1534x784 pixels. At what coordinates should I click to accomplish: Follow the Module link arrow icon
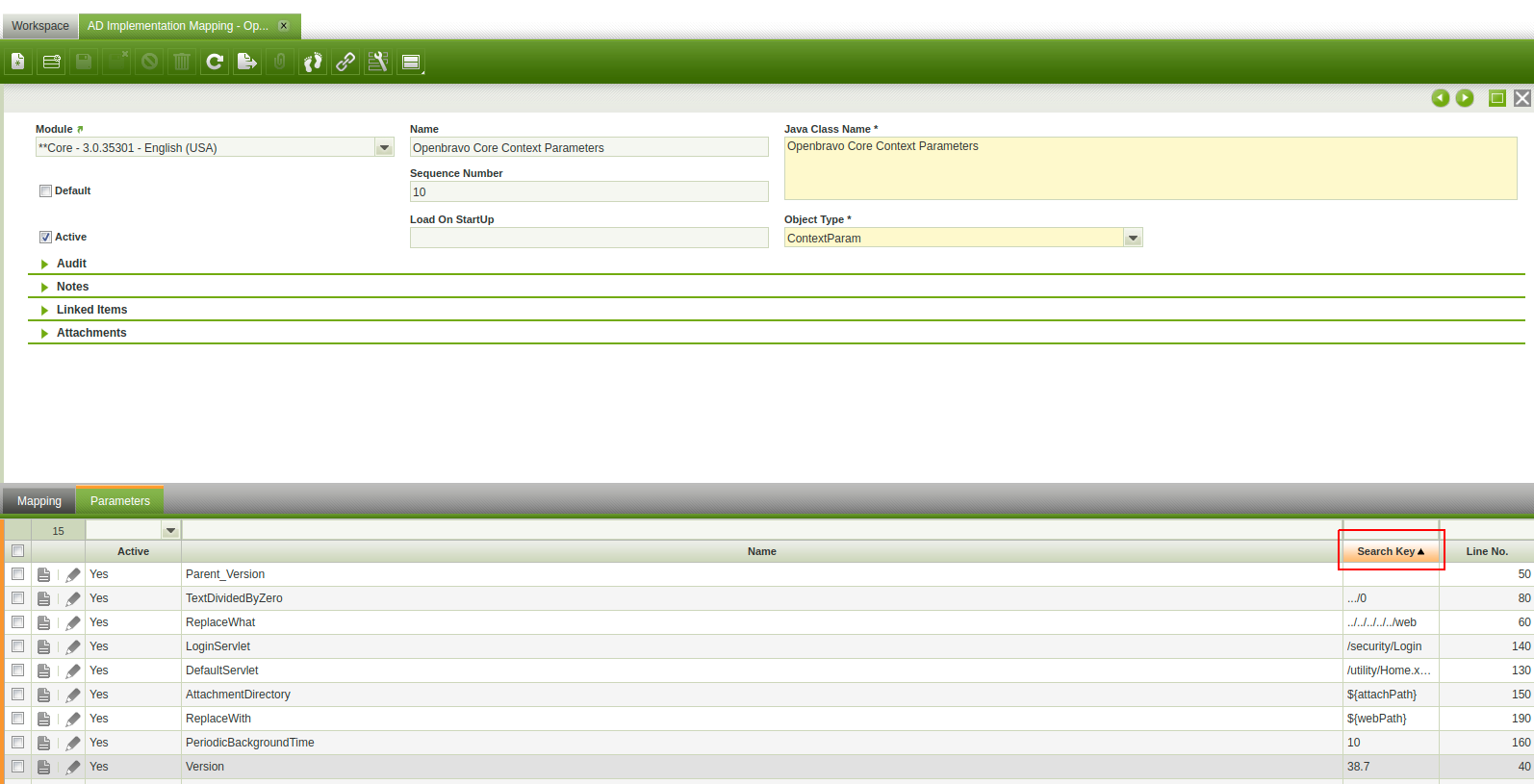click(x=80, y=129)
